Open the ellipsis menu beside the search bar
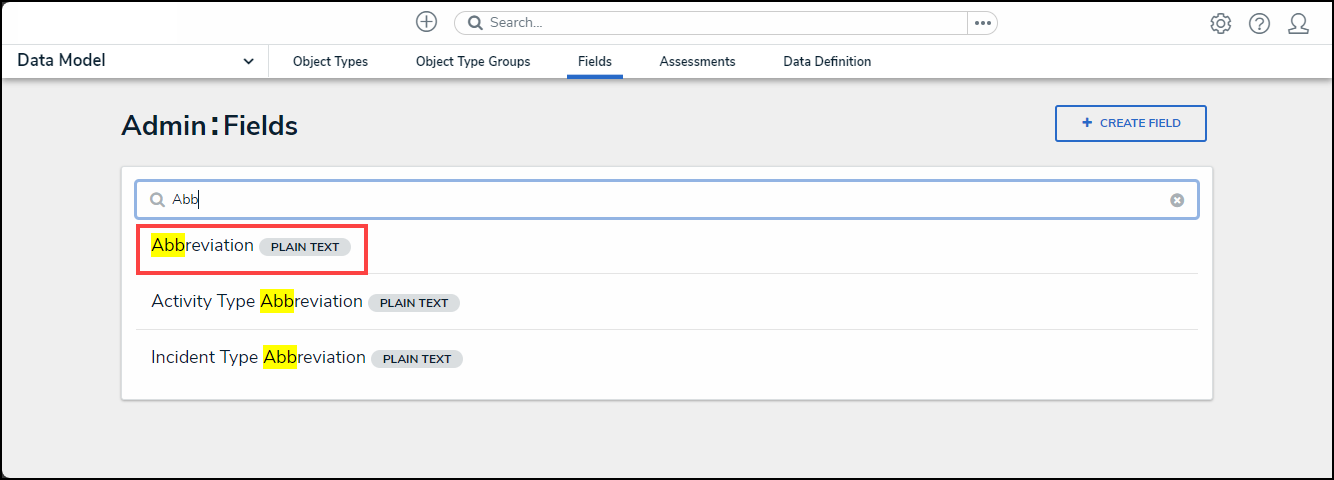The height and width of the screenshot is (480, 1334). point(982,23)
